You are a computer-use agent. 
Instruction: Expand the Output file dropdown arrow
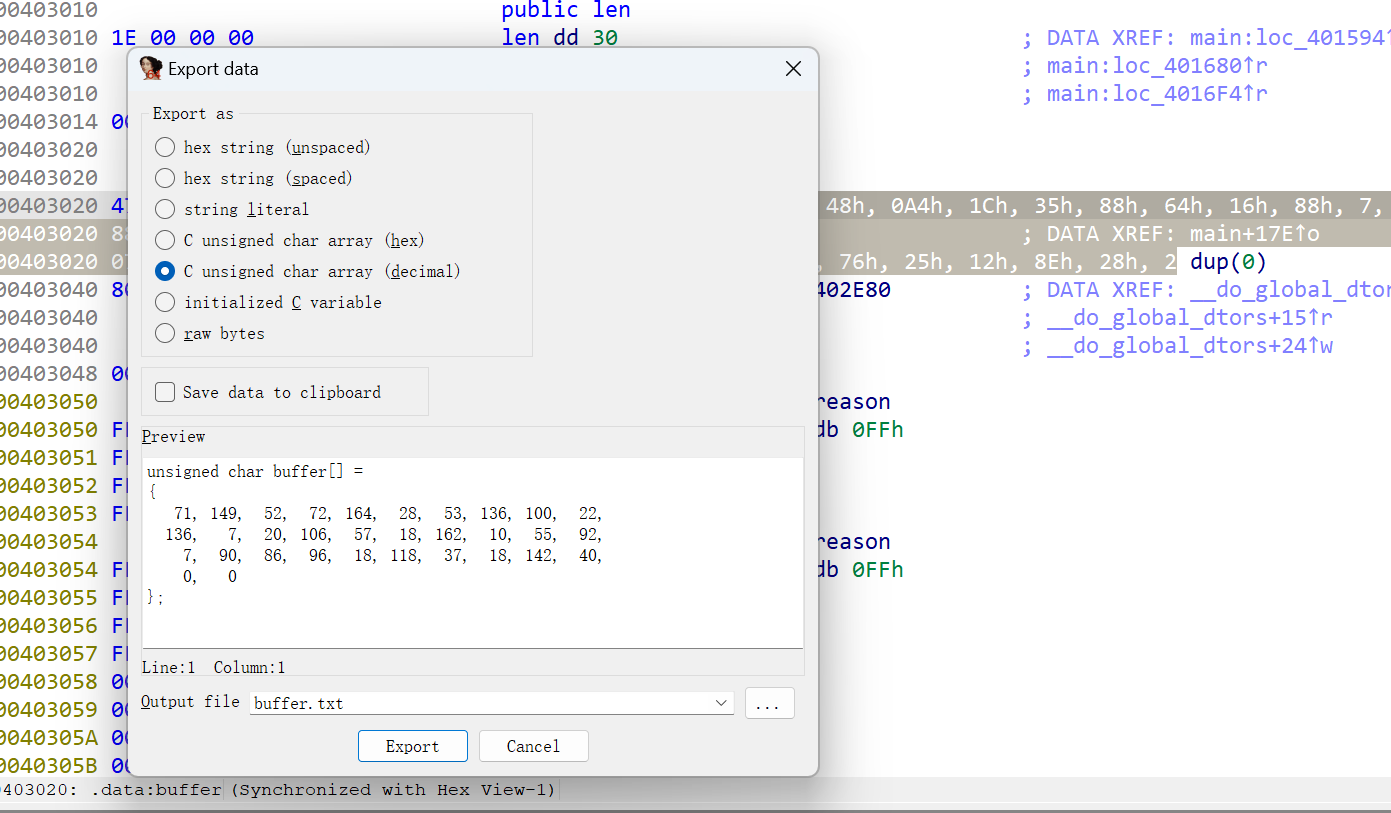(721, 703)
